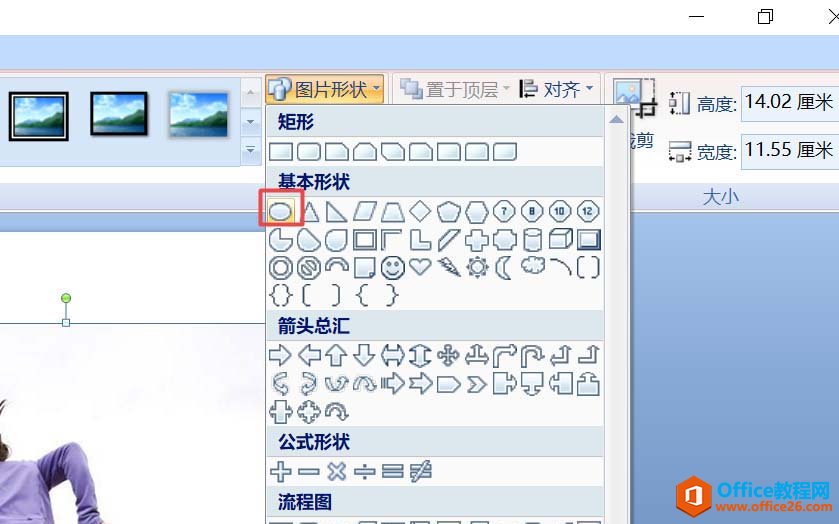Viewport: 839px width, 524px height.
Task: Apply the thick matte black picture style
Action: [119, 113]
